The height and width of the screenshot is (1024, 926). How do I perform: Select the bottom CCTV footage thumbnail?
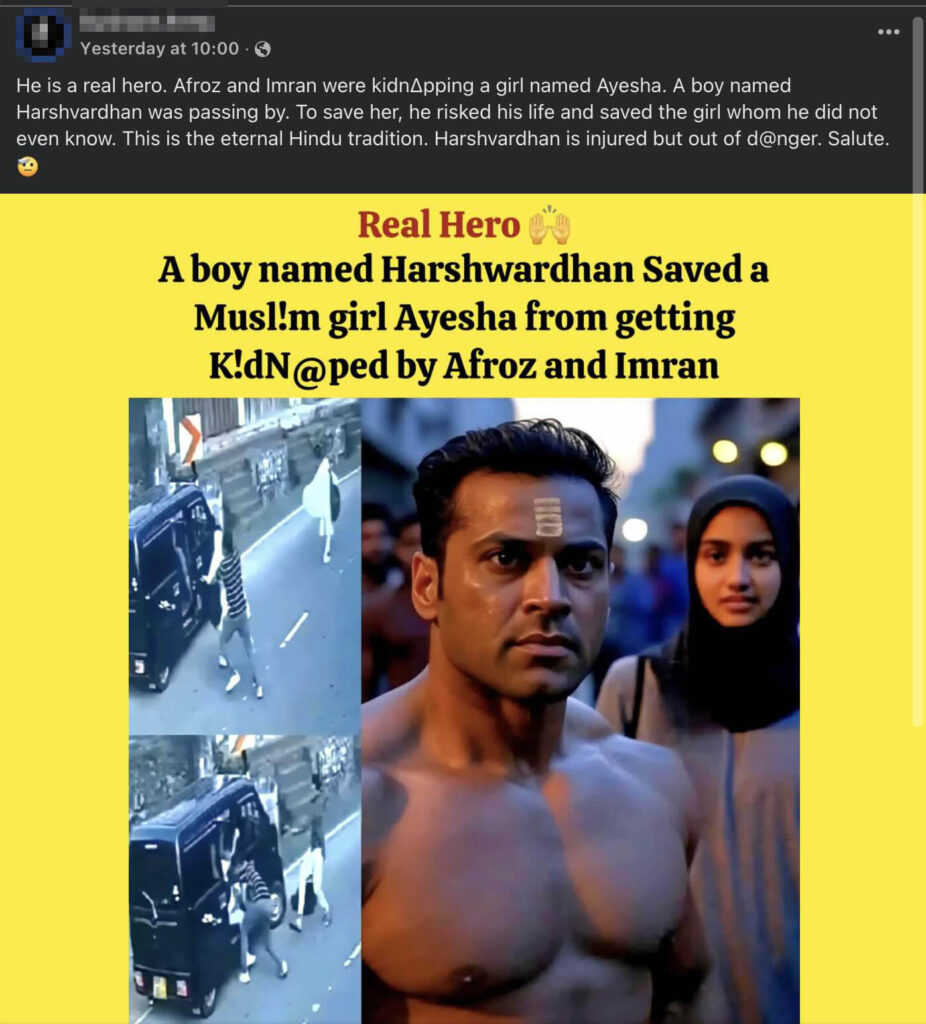(x=245, y=879)
